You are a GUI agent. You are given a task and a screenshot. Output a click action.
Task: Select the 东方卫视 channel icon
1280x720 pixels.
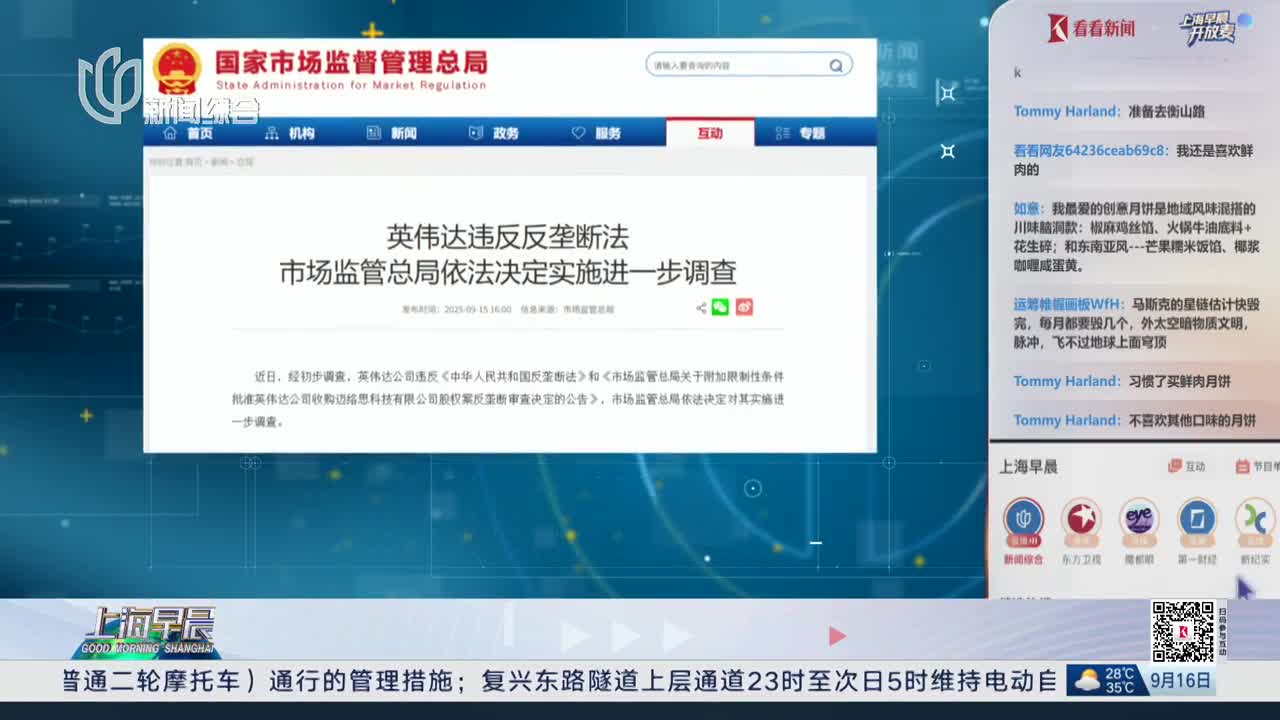[1081, 520]
